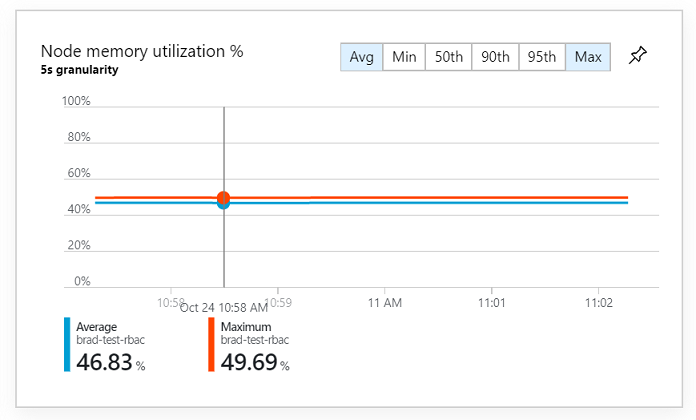Screen dimensions: 696x420
Task: Select the Maximum legend entry label
Action: (243, 327)
